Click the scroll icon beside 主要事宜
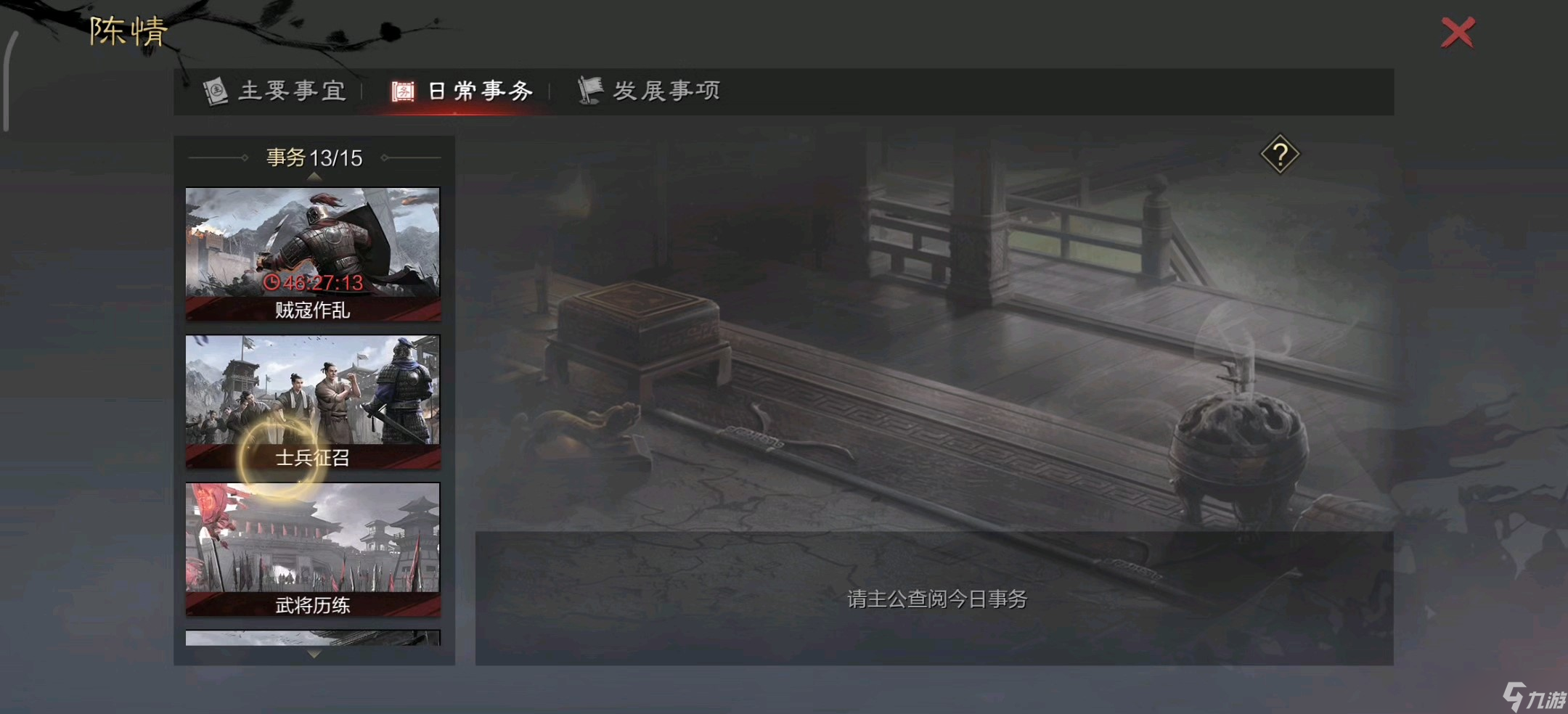The width and height of the screenshot is (1568, 714). (x=215, y=91)
